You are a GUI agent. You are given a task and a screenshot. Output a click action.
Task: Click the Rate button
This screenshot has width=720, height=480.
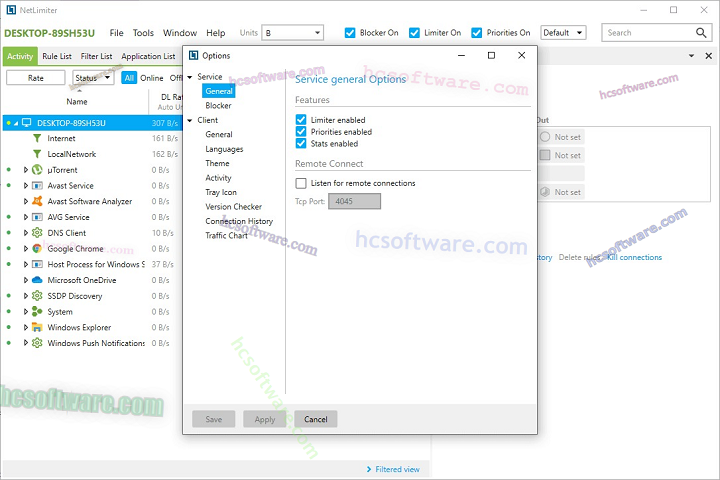(36, 78)
